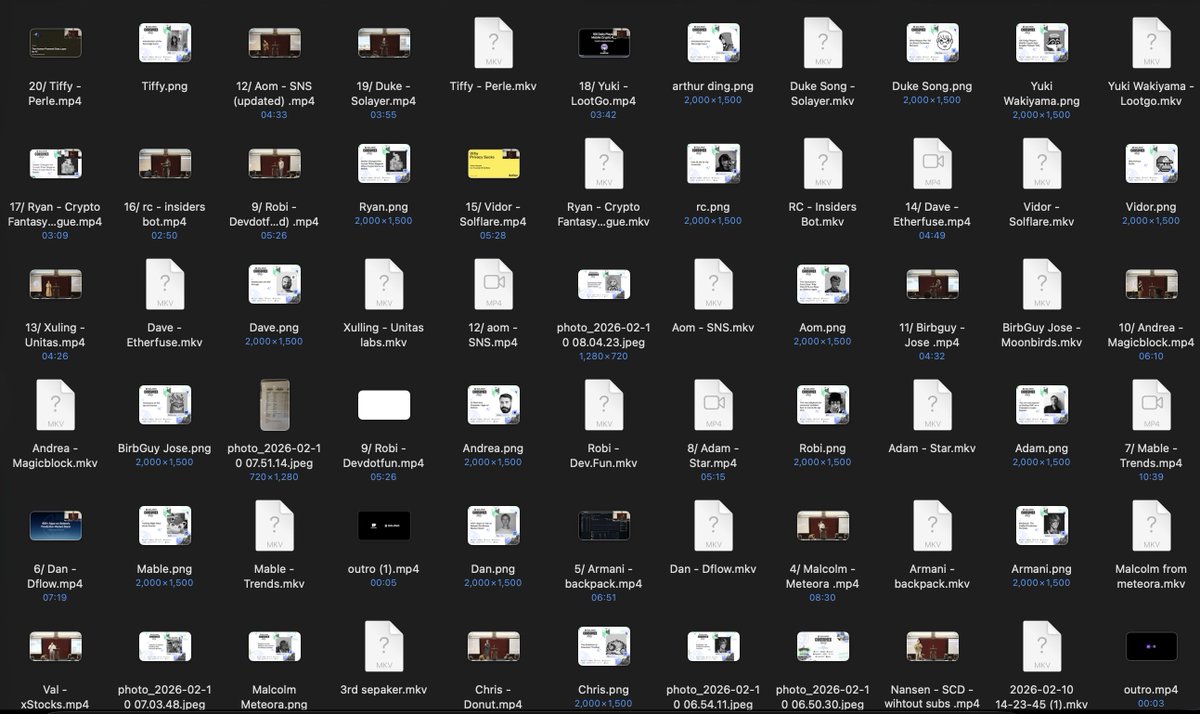Viewport: 1200px width, 714px height.
Task: Click the tall photo_2026-02-10 07.51.14.jpeg thumbnail
Action: point(274,405)
